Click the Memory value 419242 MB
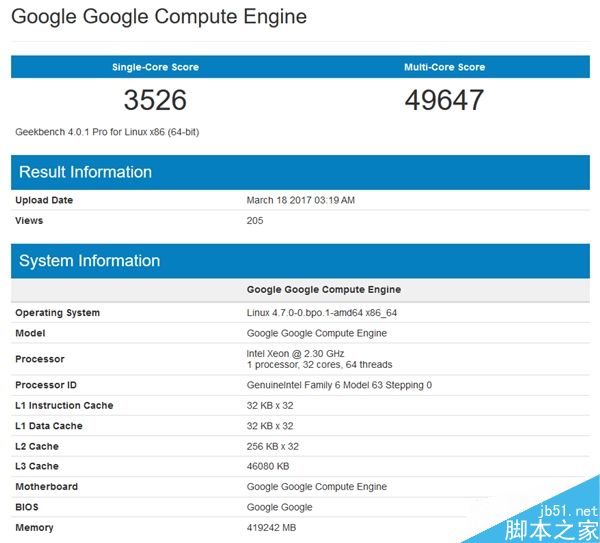Image resolution: width=600 pixels, height=543 pixels. tap(272, 527)
